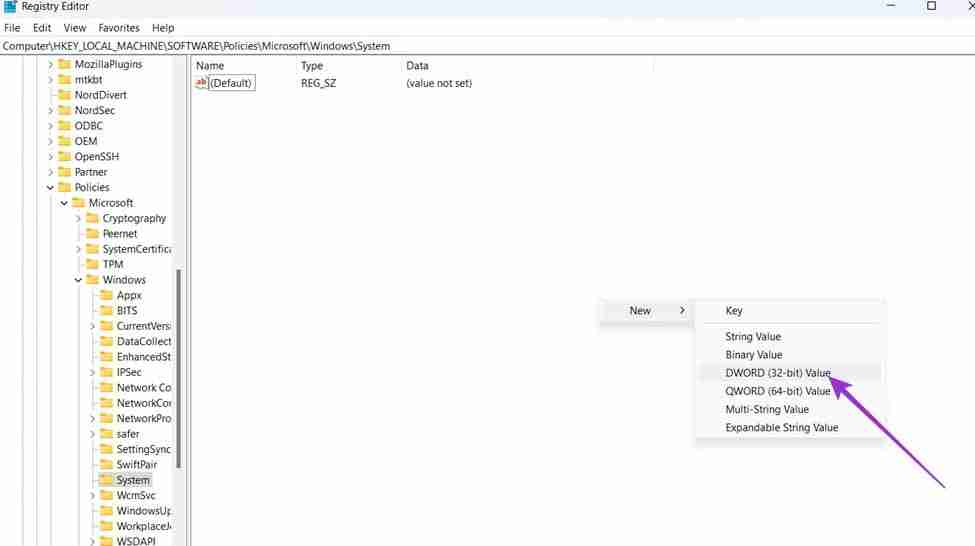This screenshot has width=975, height=546.
Task: Collapse the Microsoft tree node
Action: (64, 203)
